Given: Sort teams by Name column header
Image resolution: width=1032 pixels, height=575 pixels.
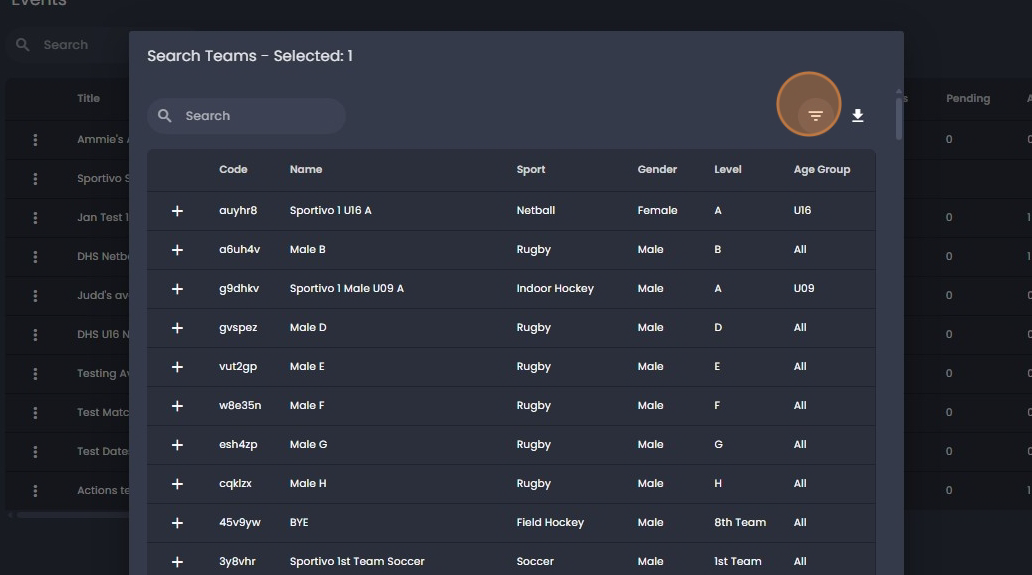Looking at the screenshot, I should [x=306, y=169].
